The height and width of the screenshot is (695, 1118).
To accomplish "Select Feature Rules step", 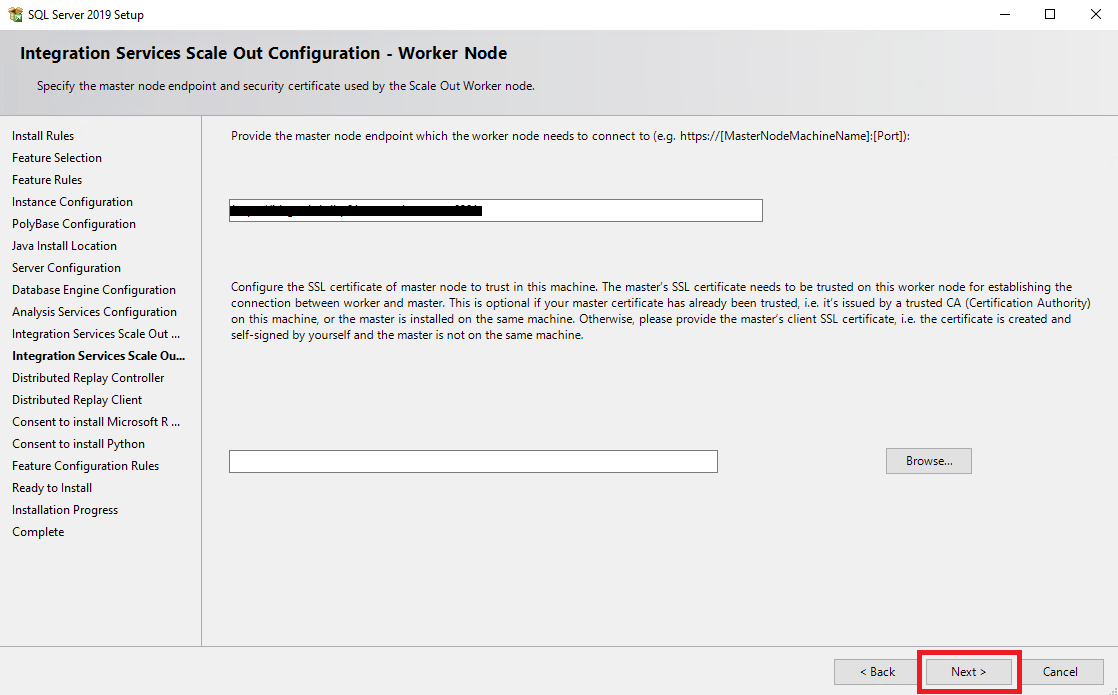I will click(47, 180).
